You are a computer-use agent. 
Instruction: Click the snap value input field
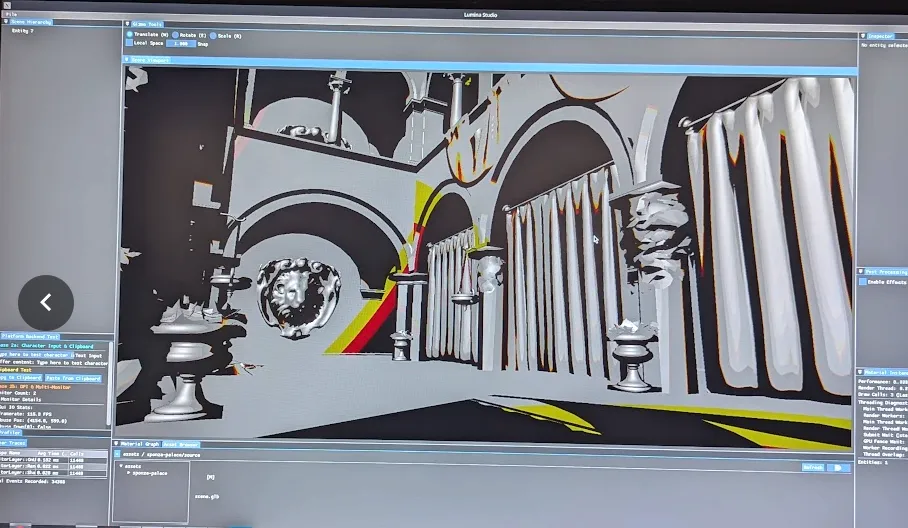181,43
